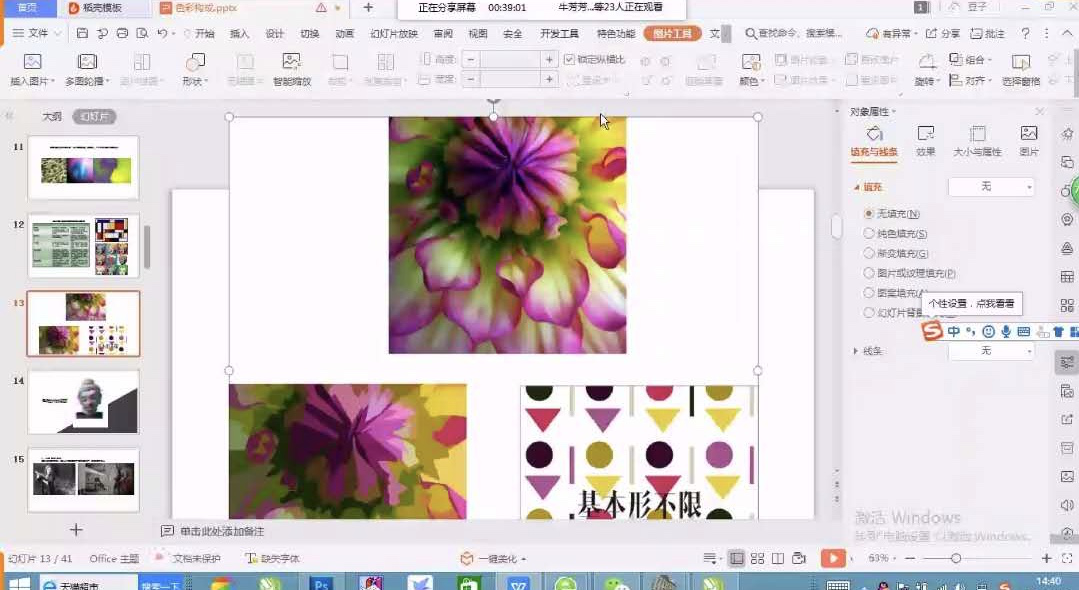Viewport: 1079px width, 590px height.
Task: Click the Home (首页) button
Action: pos(28,8)
